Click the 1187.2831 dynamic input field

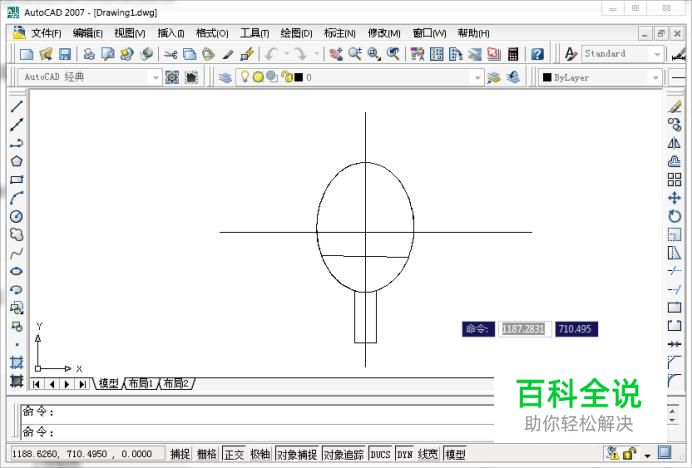click(x=523, y=329)
